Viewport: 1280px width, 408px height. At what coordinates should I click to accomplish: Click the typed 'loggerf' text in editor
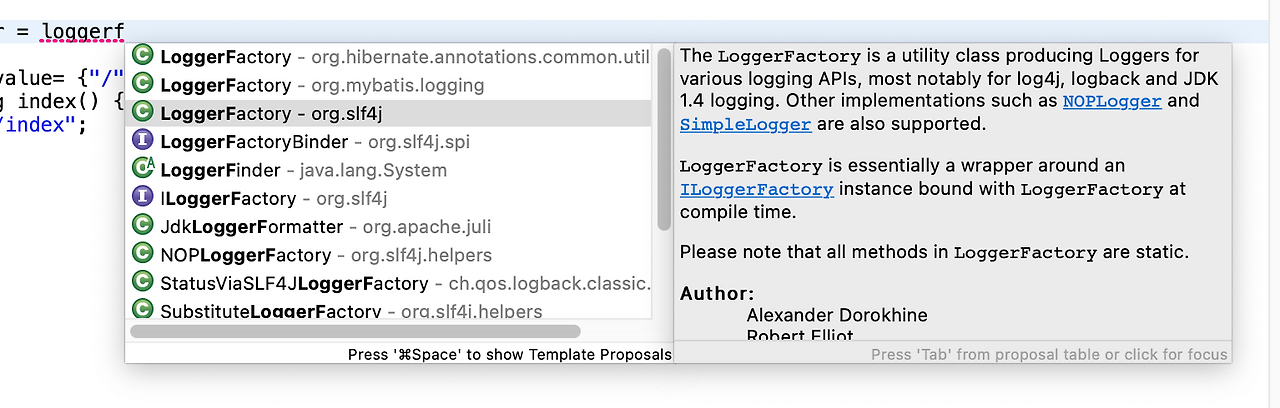(x=83, y=32)
